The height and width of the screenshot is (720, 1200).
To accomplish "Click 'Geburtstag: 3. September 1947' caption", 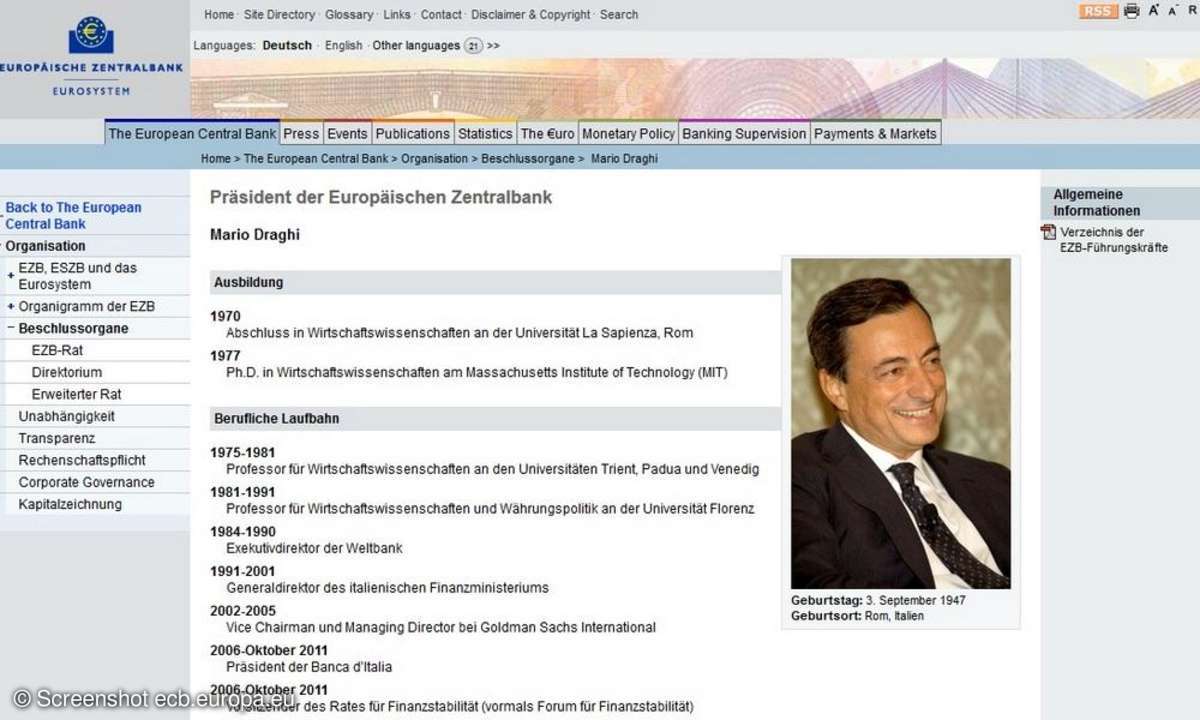I will [878, 600].
